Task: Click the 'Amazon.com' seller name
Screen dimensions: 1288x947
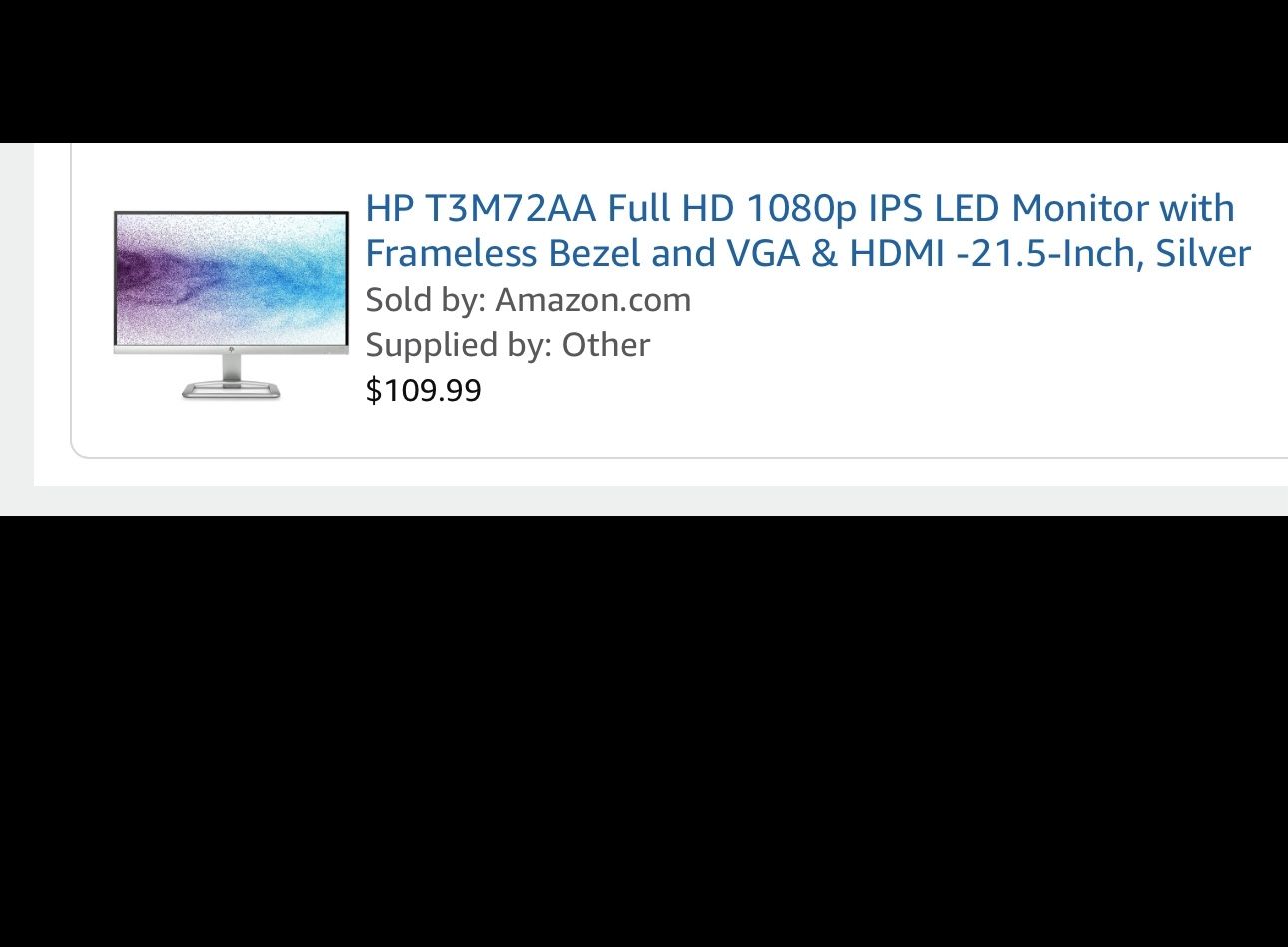Action: (593, 300)
